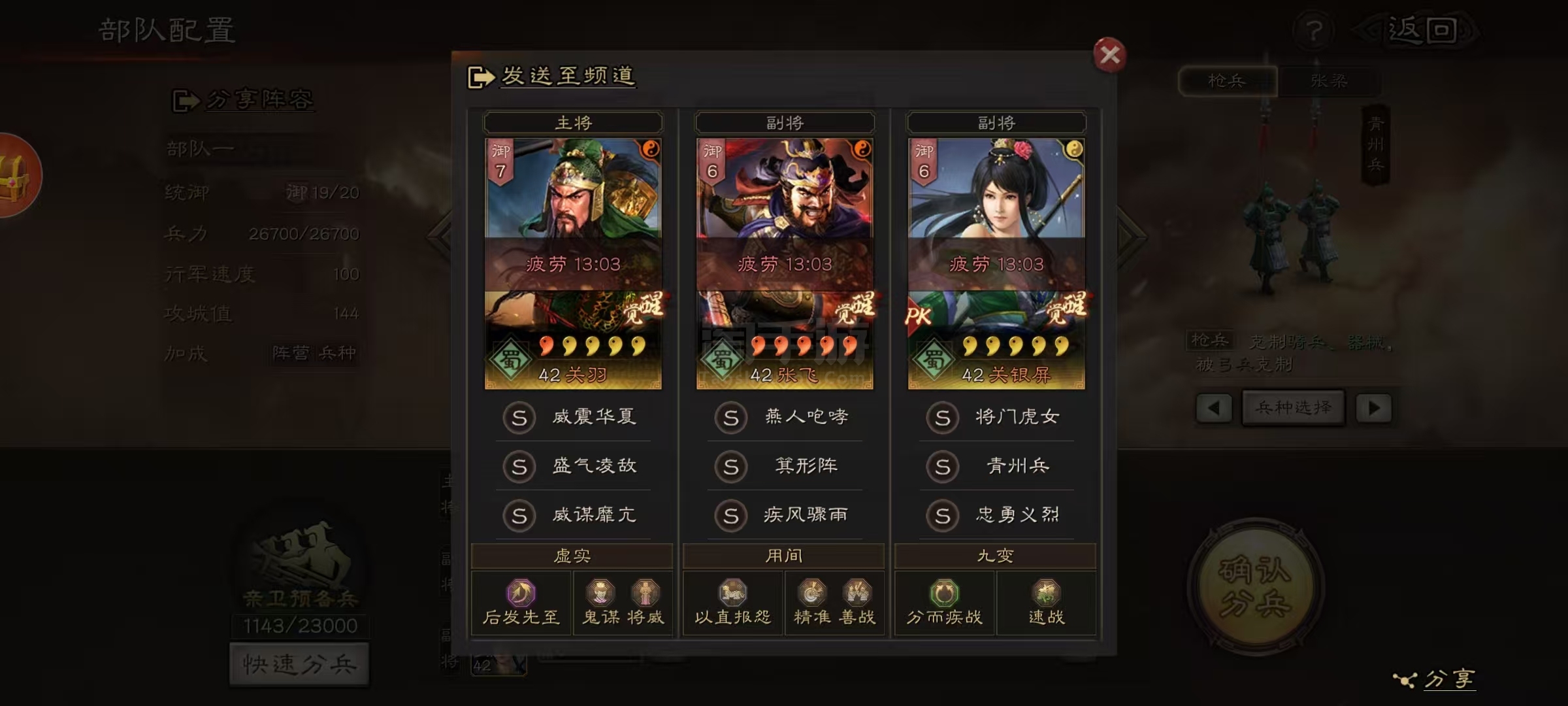Click the 后发先至 skill icon
Image resolution: width=1568 pixels, height=706 pixels.
pos(521,593)
